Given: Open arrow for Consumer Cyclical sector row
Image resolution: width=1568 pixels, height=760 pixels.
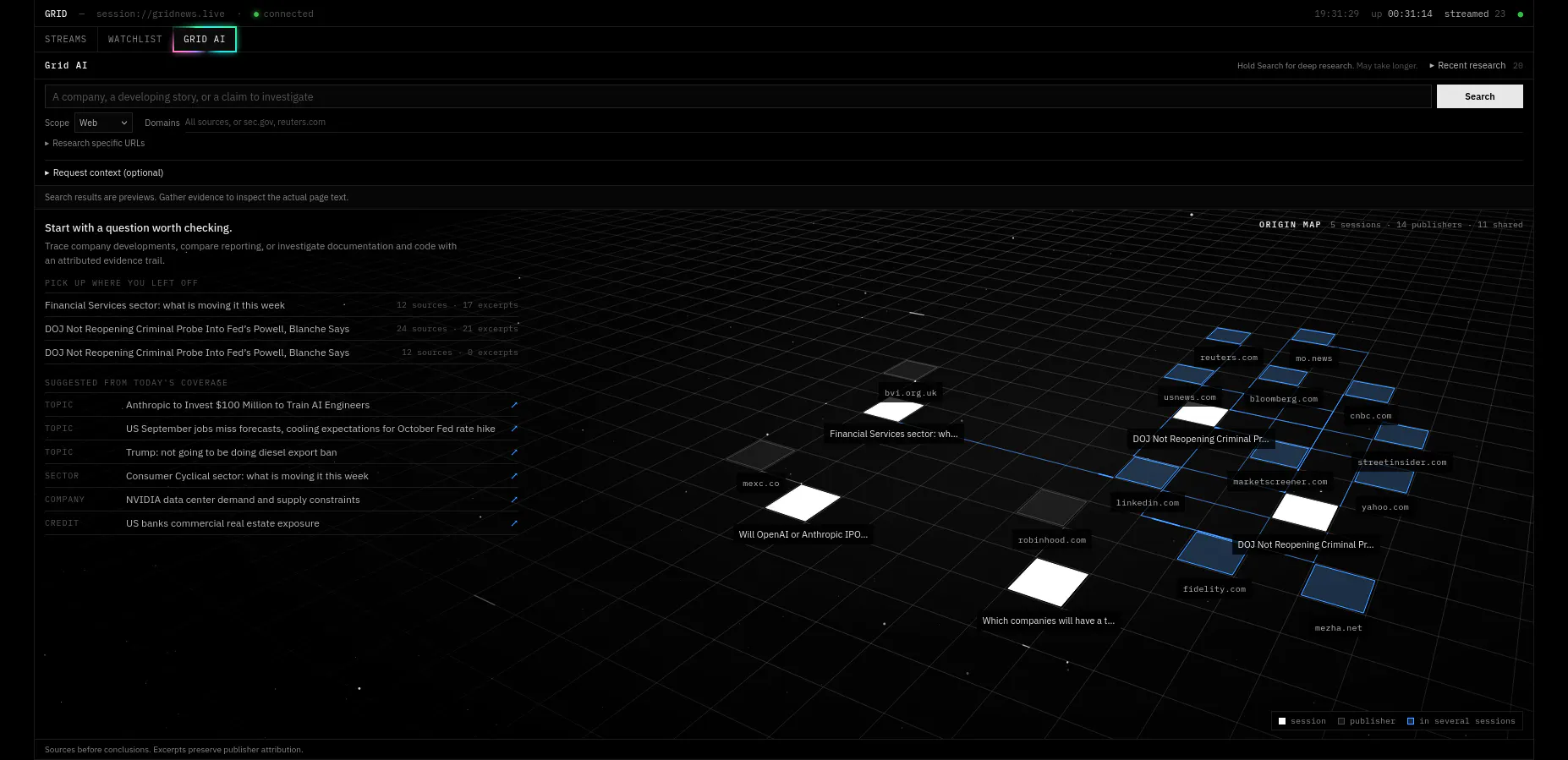Looking at the screenshot, I should (514, 476).
